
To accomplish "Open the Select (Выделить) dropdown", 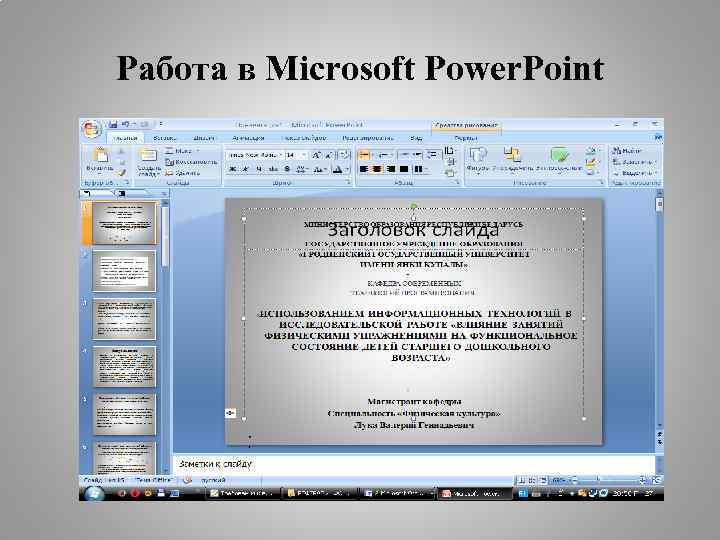I will pos(634,173).
